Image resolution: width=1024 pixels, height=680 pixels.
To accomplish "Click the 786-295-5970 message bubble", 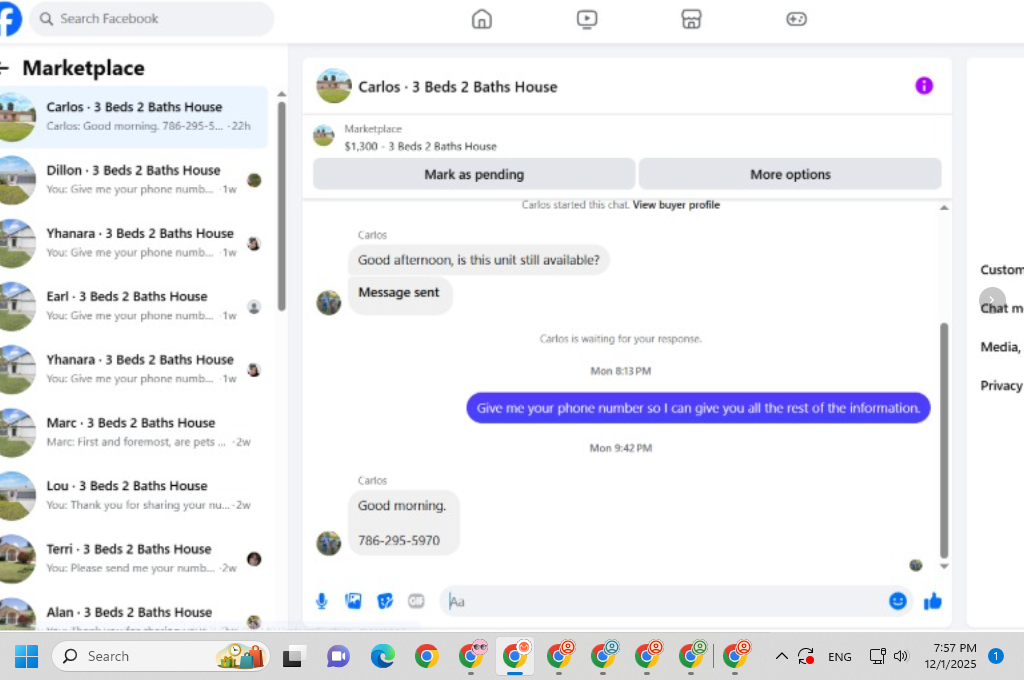I will point(404,523).
